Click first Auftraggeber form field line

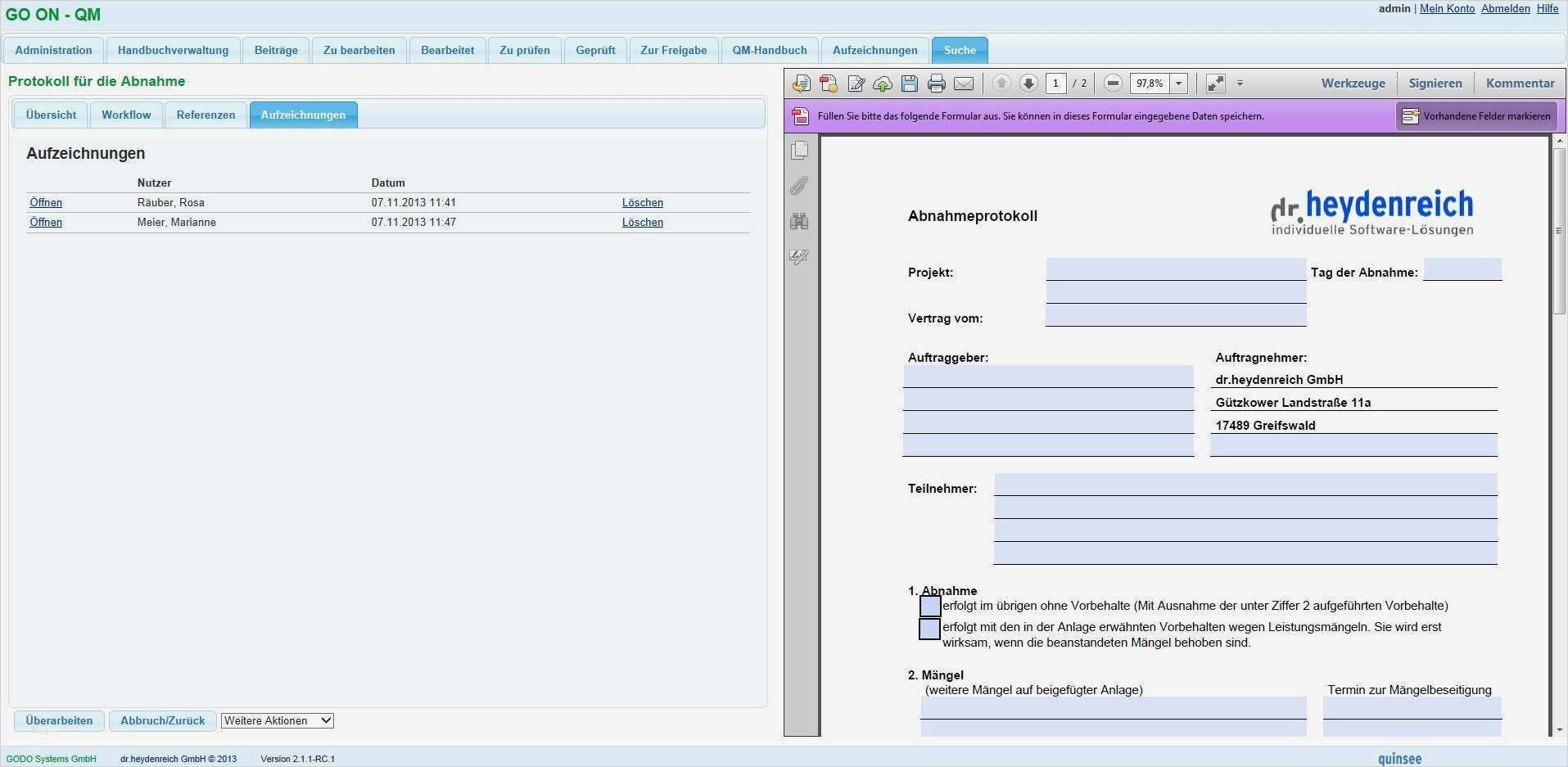pos(1049,377)
